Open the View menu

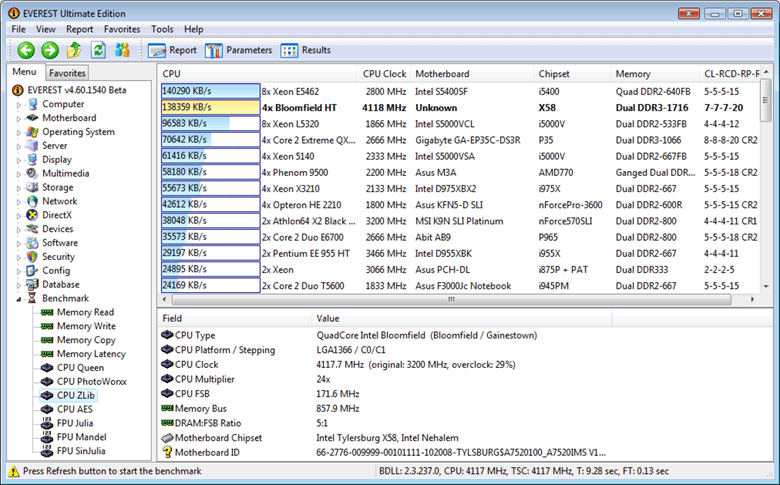(x=46, y=29)
